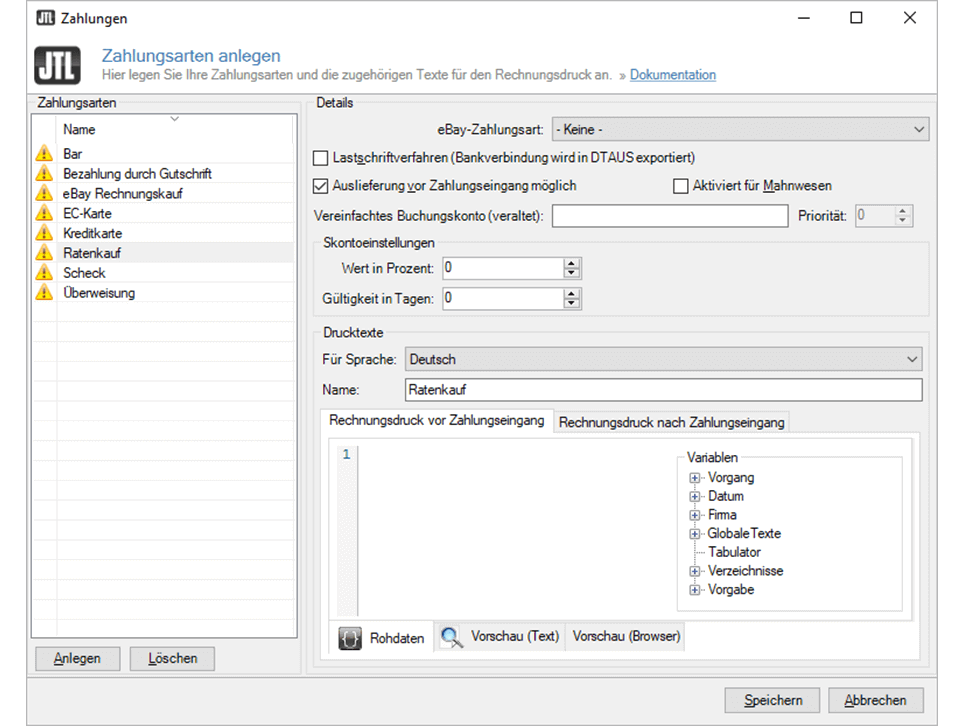Image resolution: width=964 pixels, height=726 pixels.
Task: Click the warning icon next to Scheck
Action: point(44,273)
